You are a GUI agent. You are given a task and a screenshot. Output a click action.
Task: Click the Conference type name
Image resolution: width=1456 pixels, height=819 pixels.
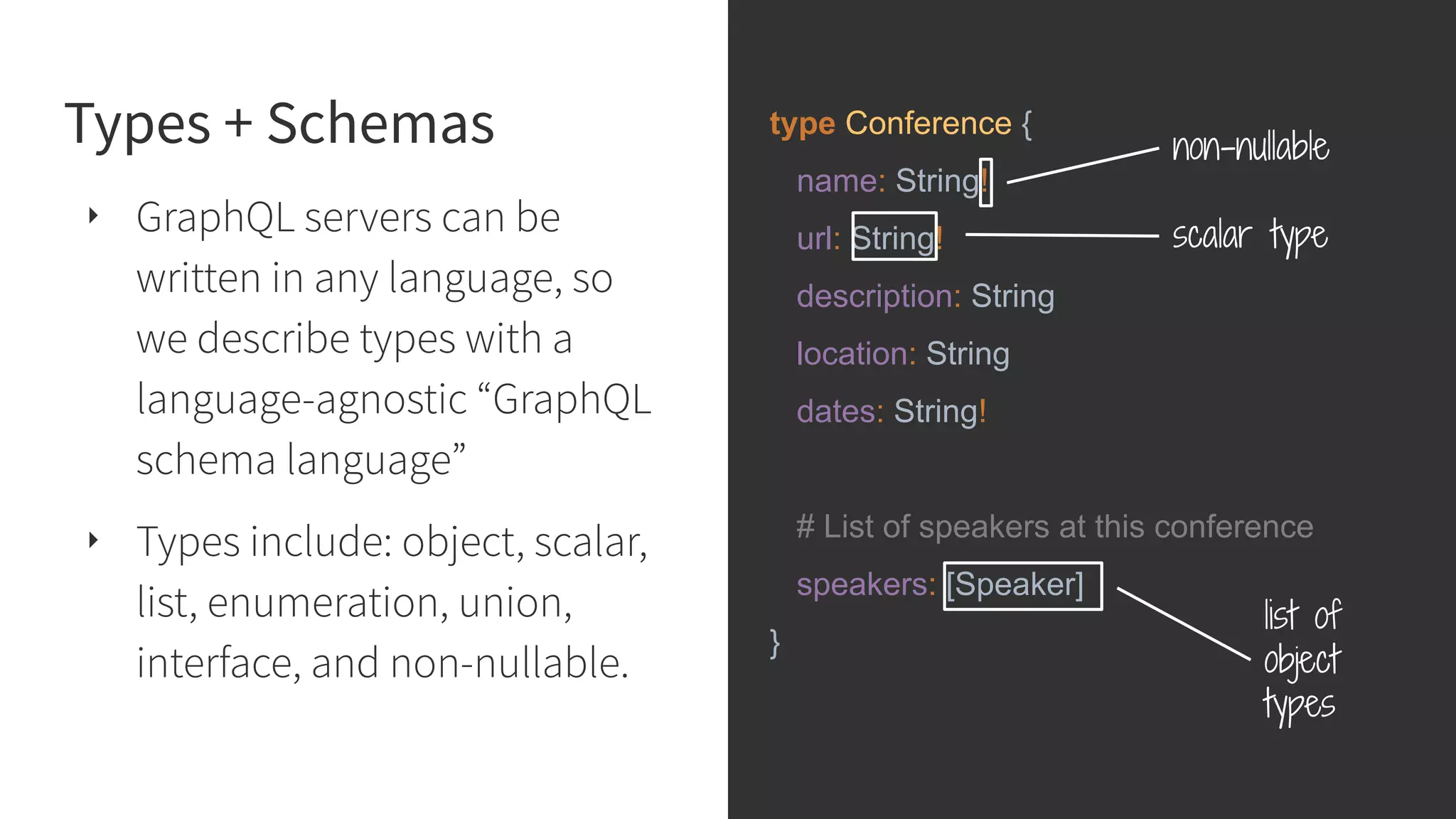coord(928,124)
